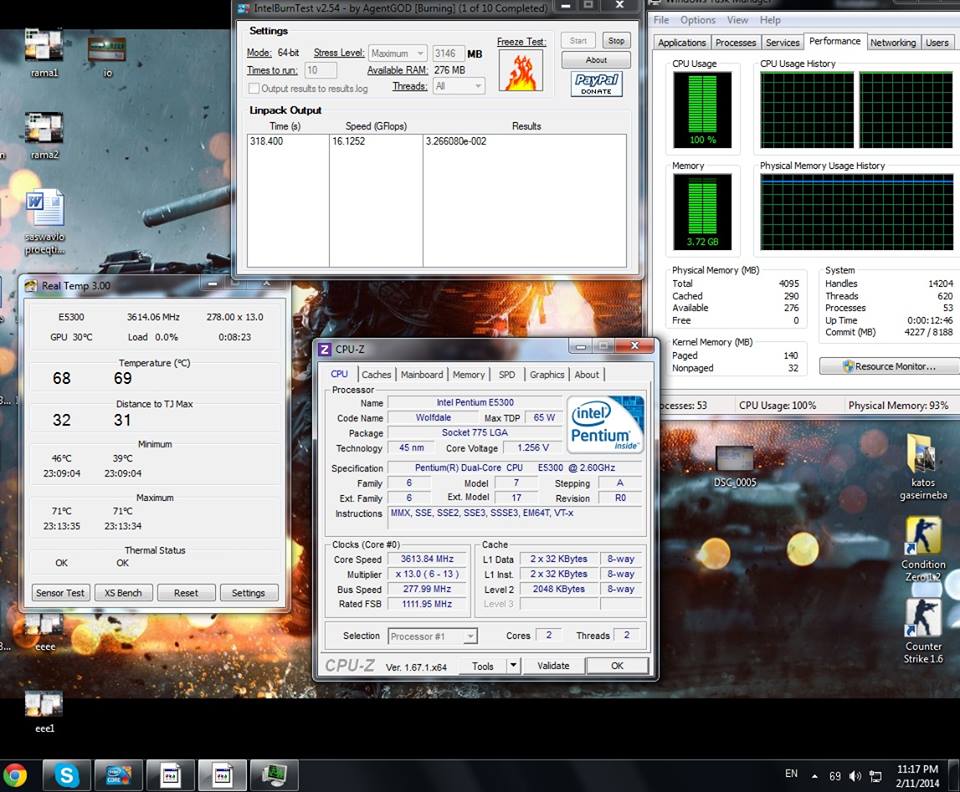Viewport: 960px width, 792px height.
Task: Click the PayPal Donate button icon
Action: click(x=596, y=84)
